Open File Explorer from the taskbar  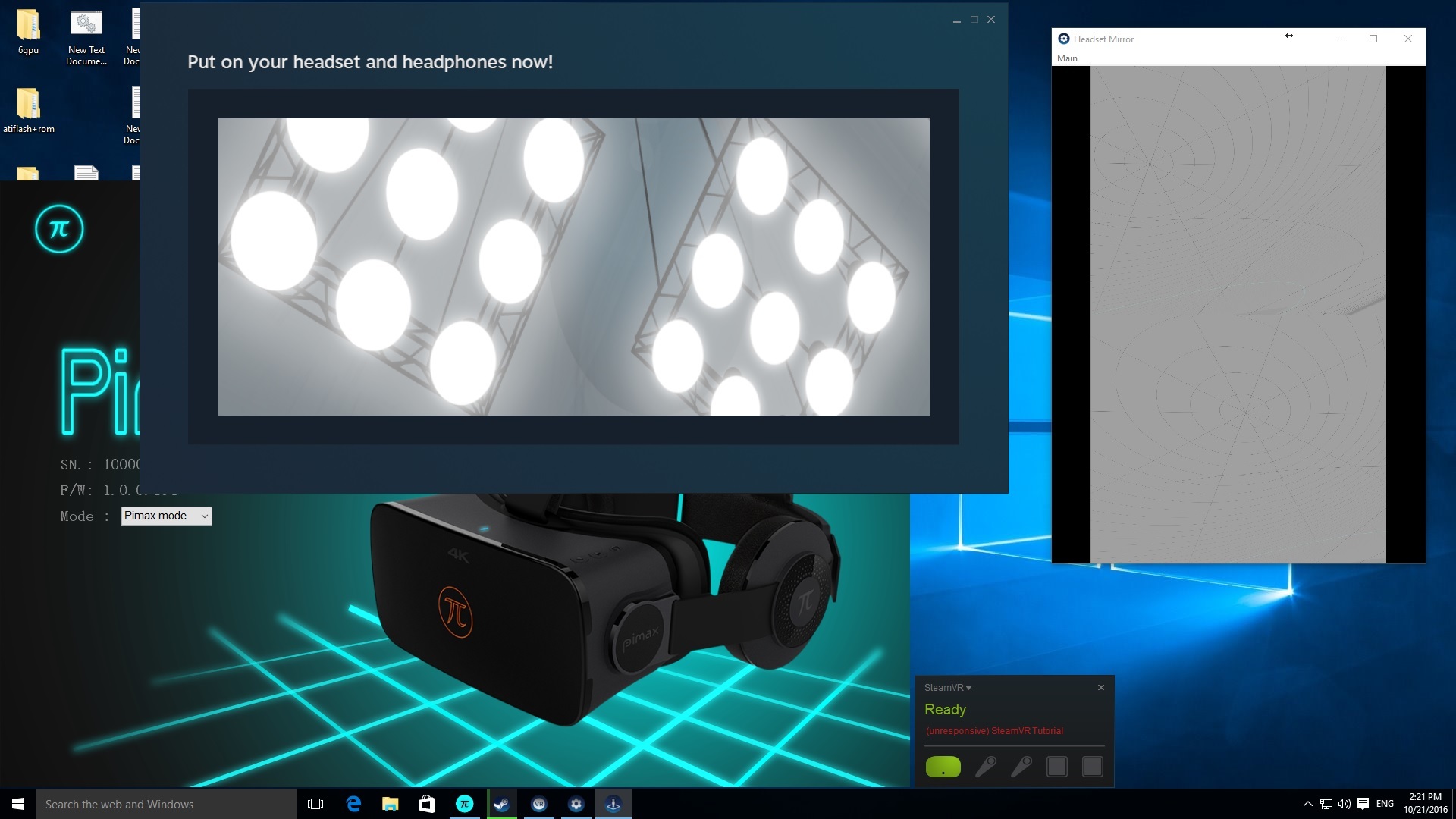[x=391, y=804]
